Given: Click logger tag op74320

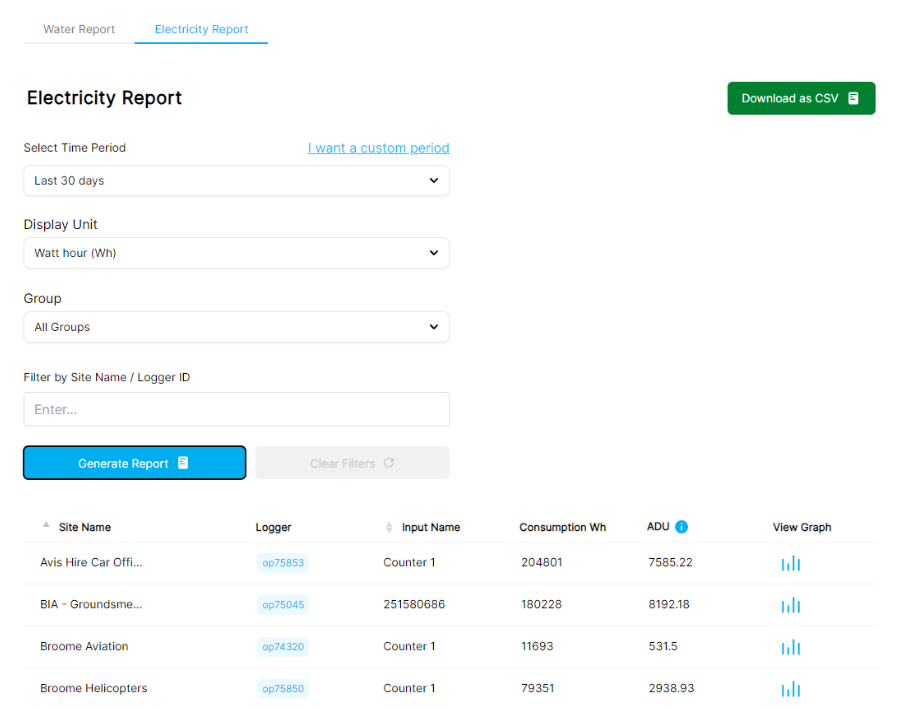Looking at the screenshot, I should 283,647.
